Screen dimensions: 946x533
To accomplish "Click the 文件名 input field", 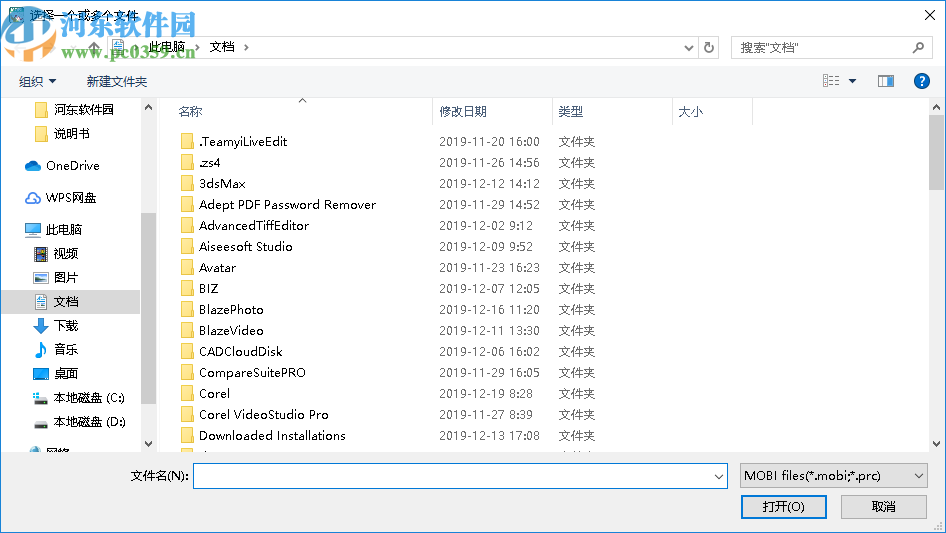I will coord(460,476).
